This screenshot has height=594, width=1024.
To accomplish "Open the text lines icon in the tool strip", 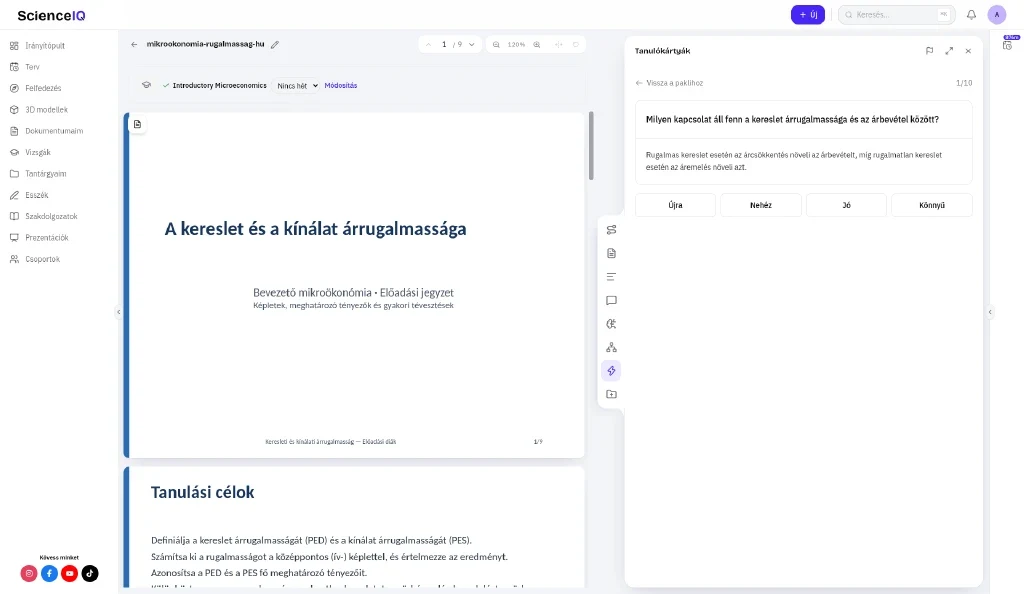I will tap(611, 277).
